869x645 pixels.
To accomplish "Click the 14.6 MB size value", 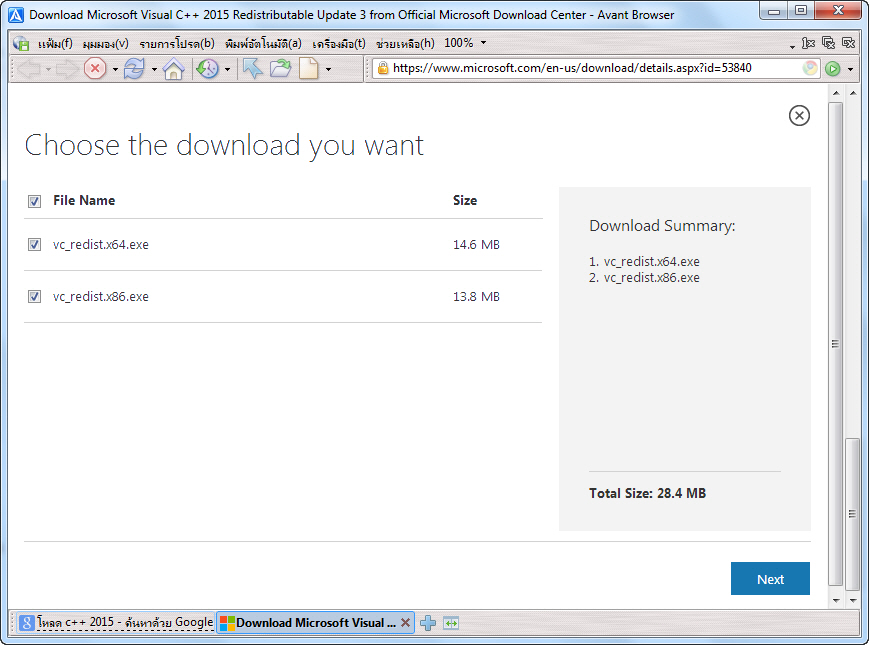I will coord(476,244).
